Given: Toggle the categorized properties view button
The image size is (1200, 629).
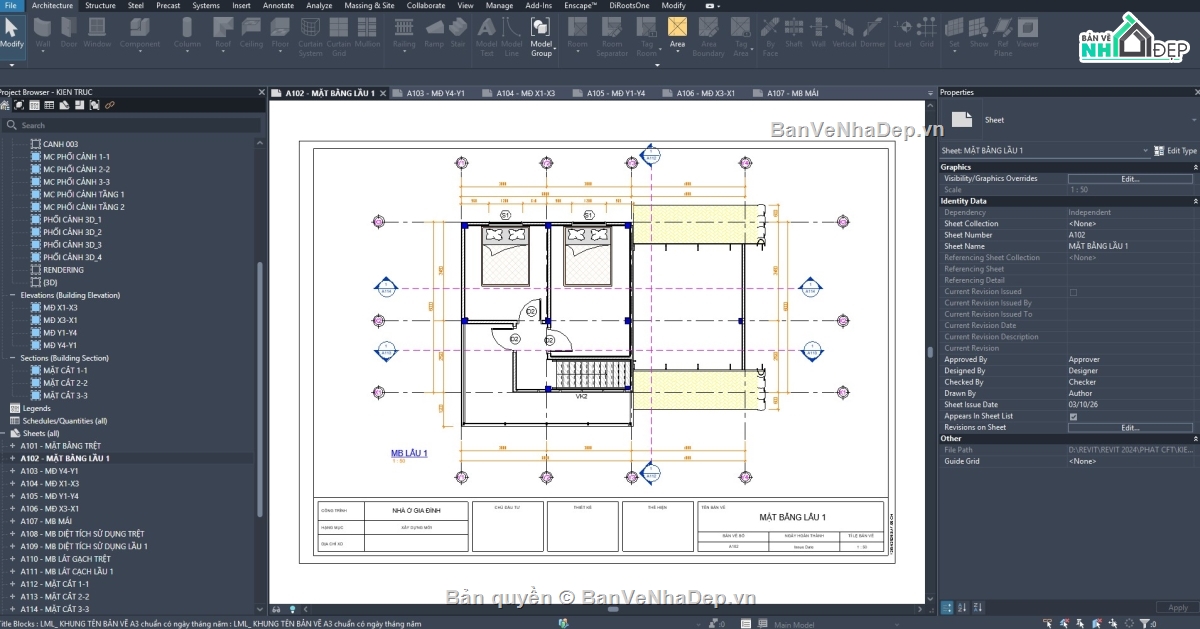Looking at the screenshot, I should pos(947,607).
